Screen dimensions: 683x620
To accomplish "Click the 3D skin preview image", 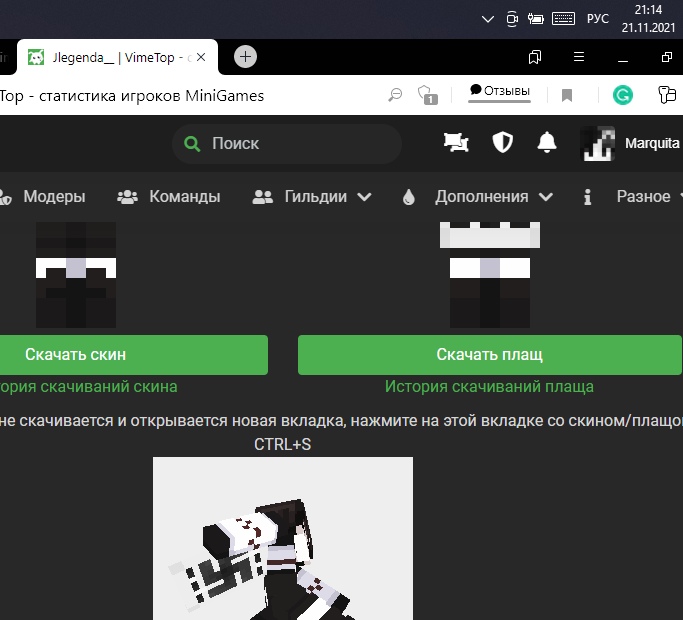I will [x=282, y=538].
